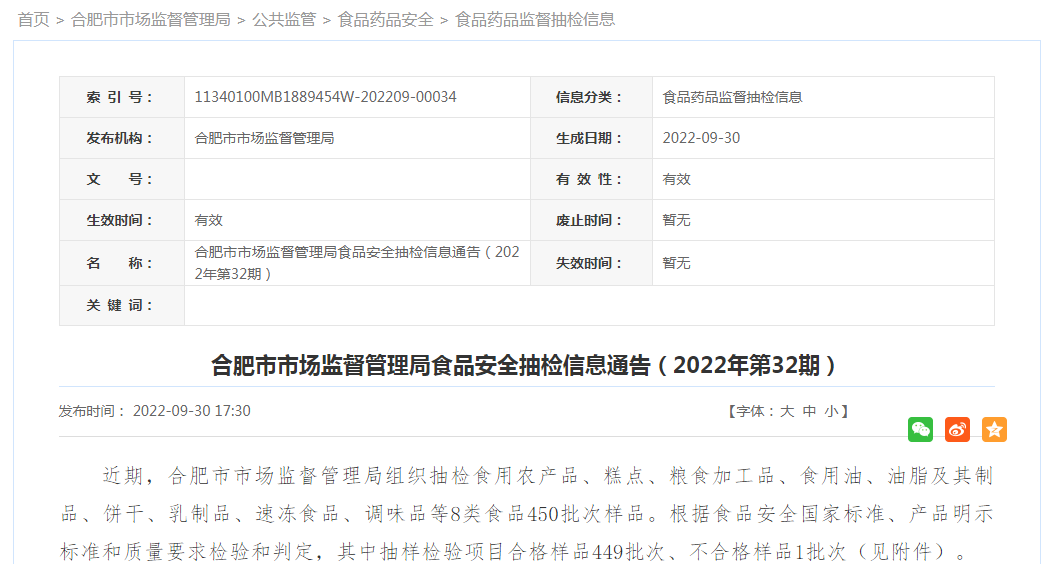
Task: Click 发布机构 value 合肥市市场监督管理局 in the table
Action: pyautogui.click(x=264, y=138)
